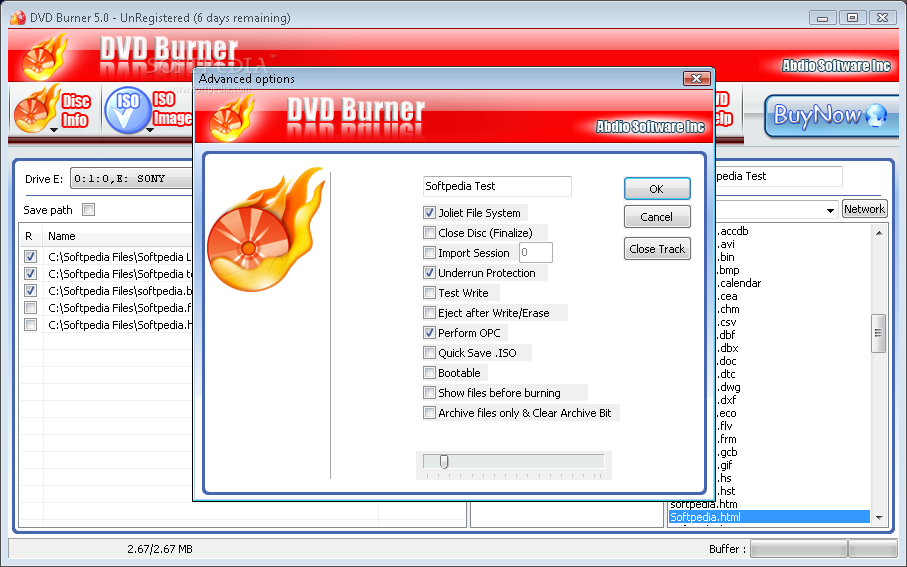Screen dimensions: 907x567
Task: Maximize the DVD Burner main window
Action: click(x=852, y=18)
